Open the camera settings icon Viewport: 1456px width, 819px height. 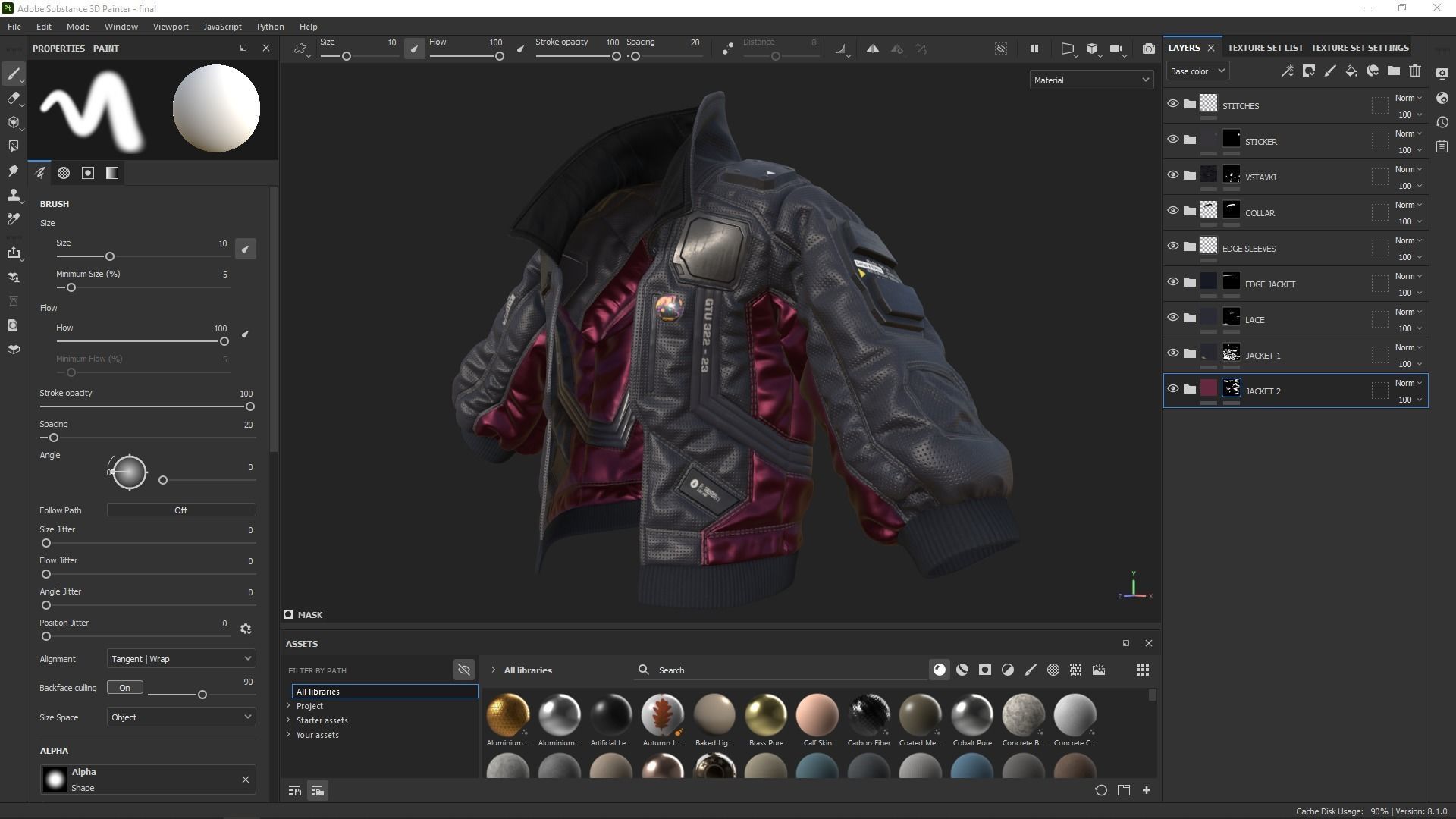click(x=1116, y=49)
